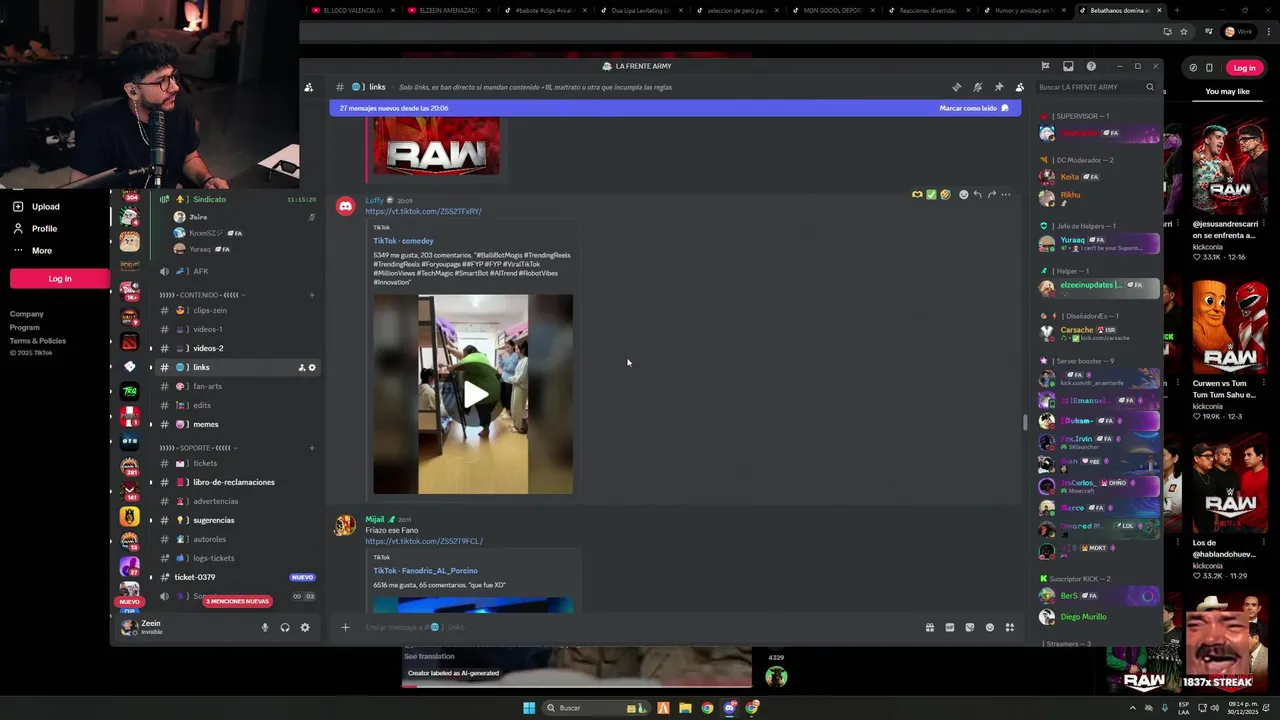React with green checkmark on Luffy message
The height and width of the screenshot is (720, 1280).
(x=931, y=194)
